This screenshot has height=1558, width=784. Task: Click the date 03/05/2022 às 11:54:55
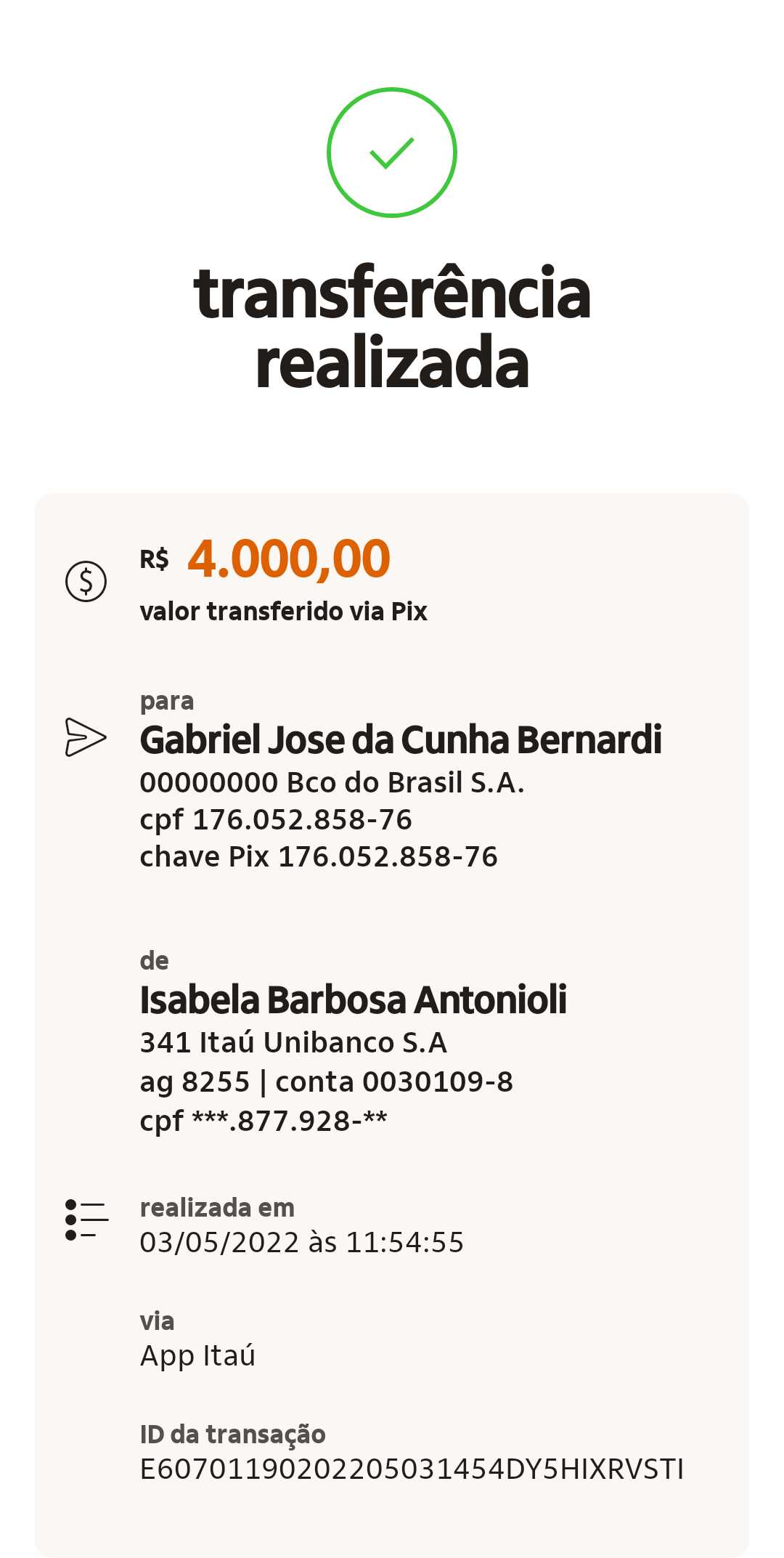[301, 1243]
